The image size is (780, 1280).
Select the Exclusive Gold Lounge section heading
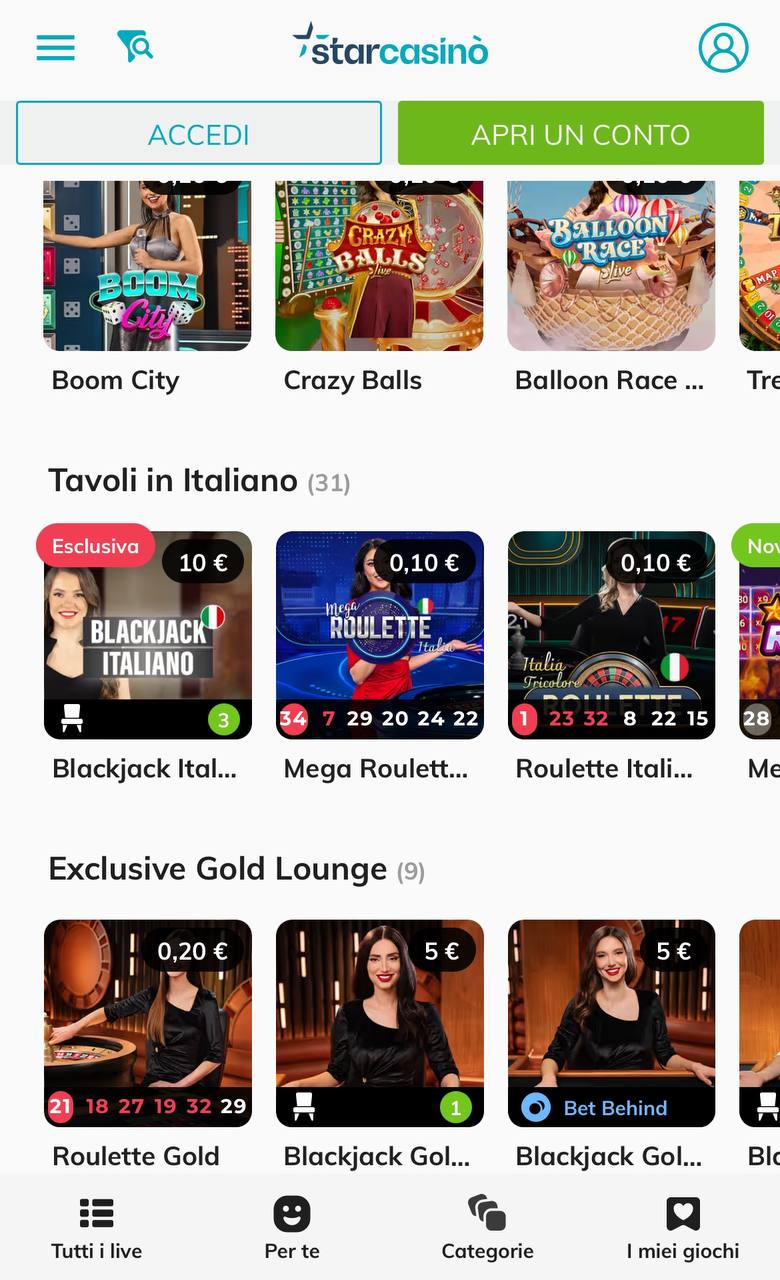point(218,869)
